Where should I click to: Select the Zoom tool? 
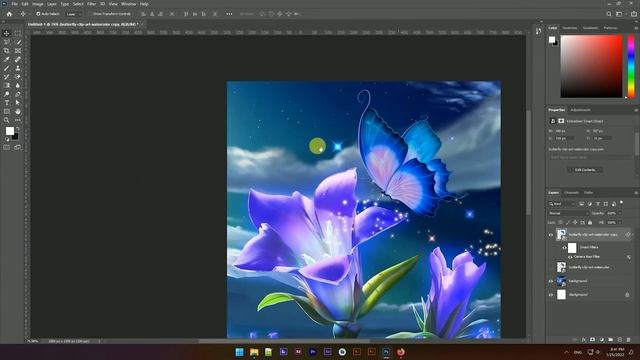7,120
